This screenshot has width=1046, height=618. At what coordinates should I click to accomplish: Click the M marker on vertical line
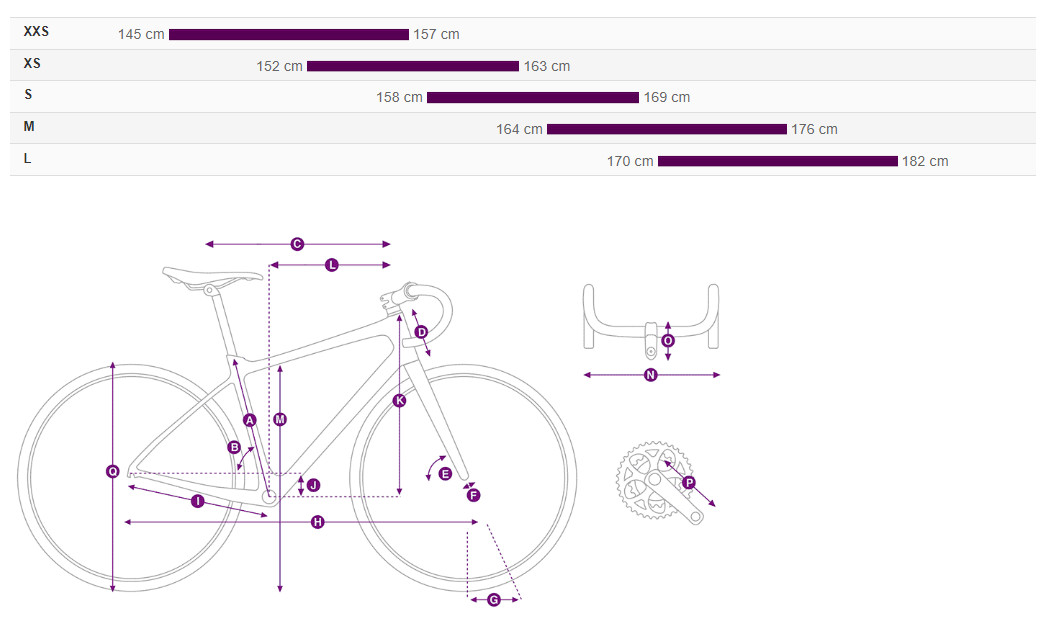(280, 420)
